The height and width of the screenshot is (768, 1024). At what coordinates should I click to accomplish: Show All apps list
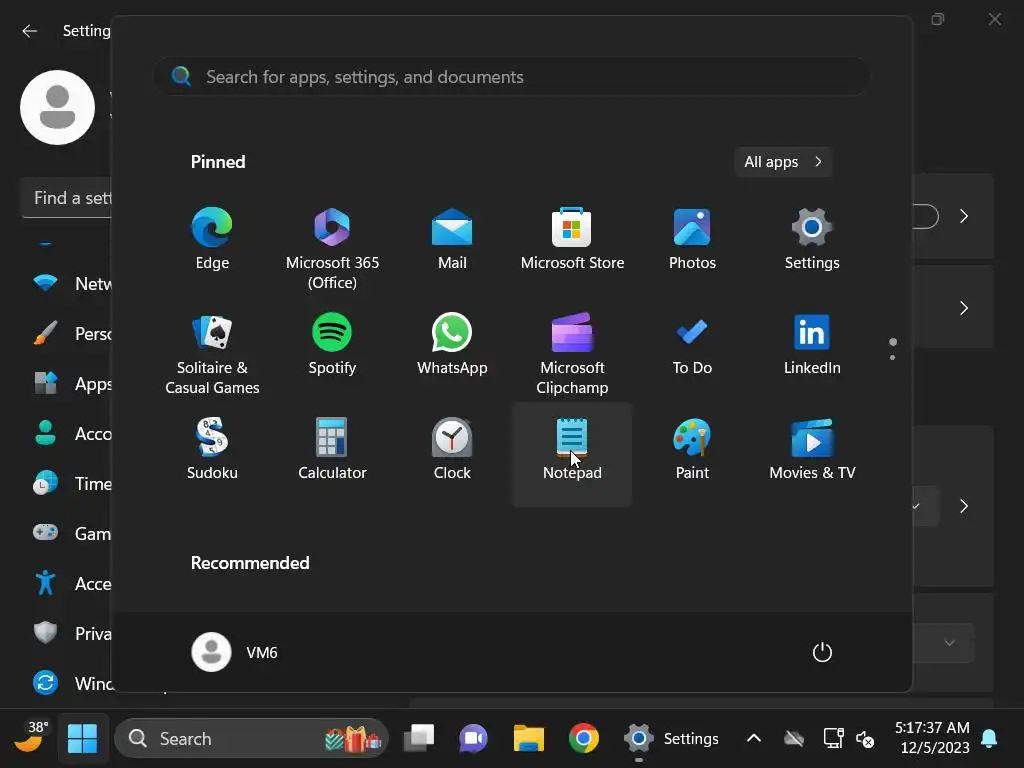click(x=782, y=162)
